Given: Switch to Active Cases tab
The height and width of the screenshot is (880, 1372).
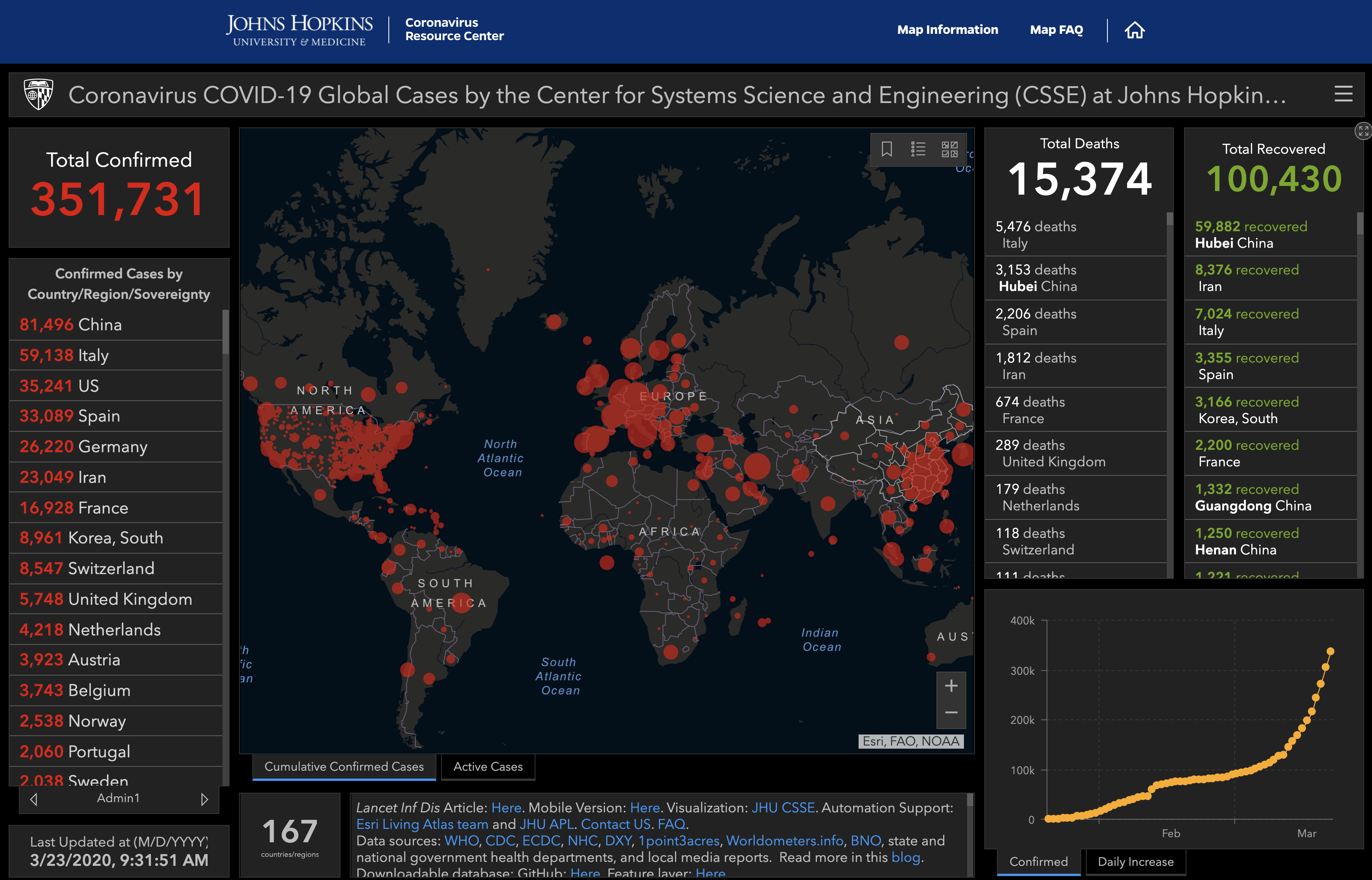Looking at the screenshot, I should click(488, 767).
